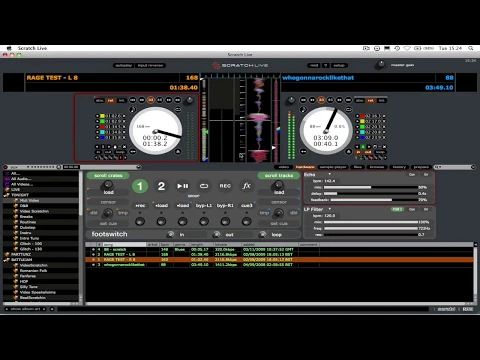
Task: Set left deck speed to 33
Action: 151,100
